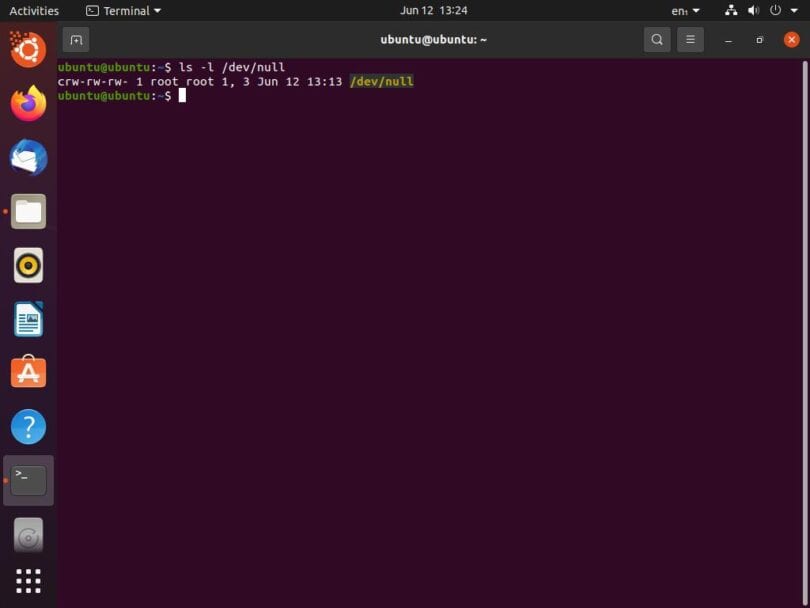Viewport: 810px width, 608px height.
Task: Click the blinking cursor at the prompt
Action: click(x=183, y=95)
